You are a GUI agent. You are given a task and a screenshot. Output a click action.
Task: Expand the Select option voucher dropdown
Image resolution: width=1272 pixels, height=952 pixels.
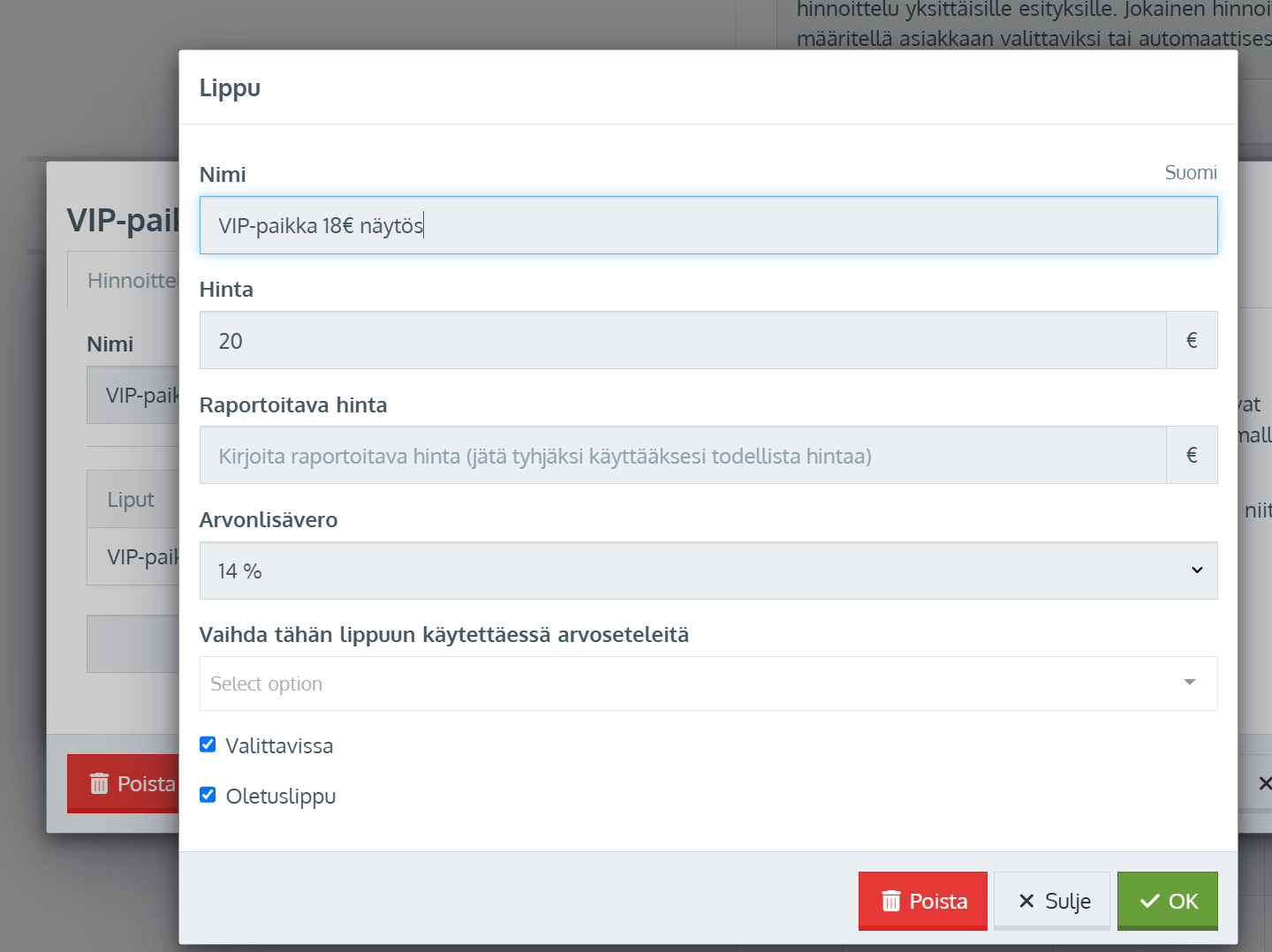[689, 684]
